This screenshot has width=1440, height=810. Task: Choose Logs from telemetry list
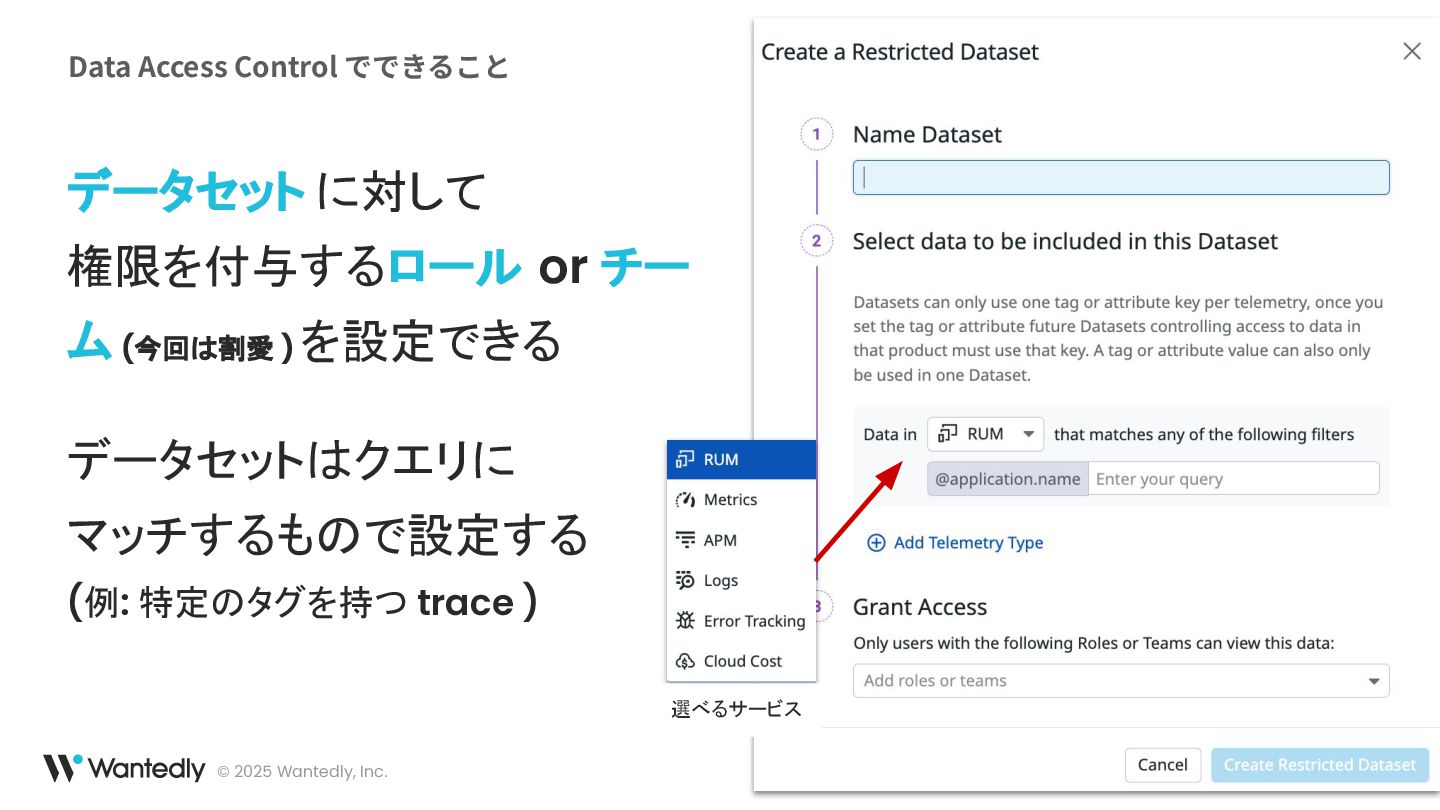click(x=741, y=580)
